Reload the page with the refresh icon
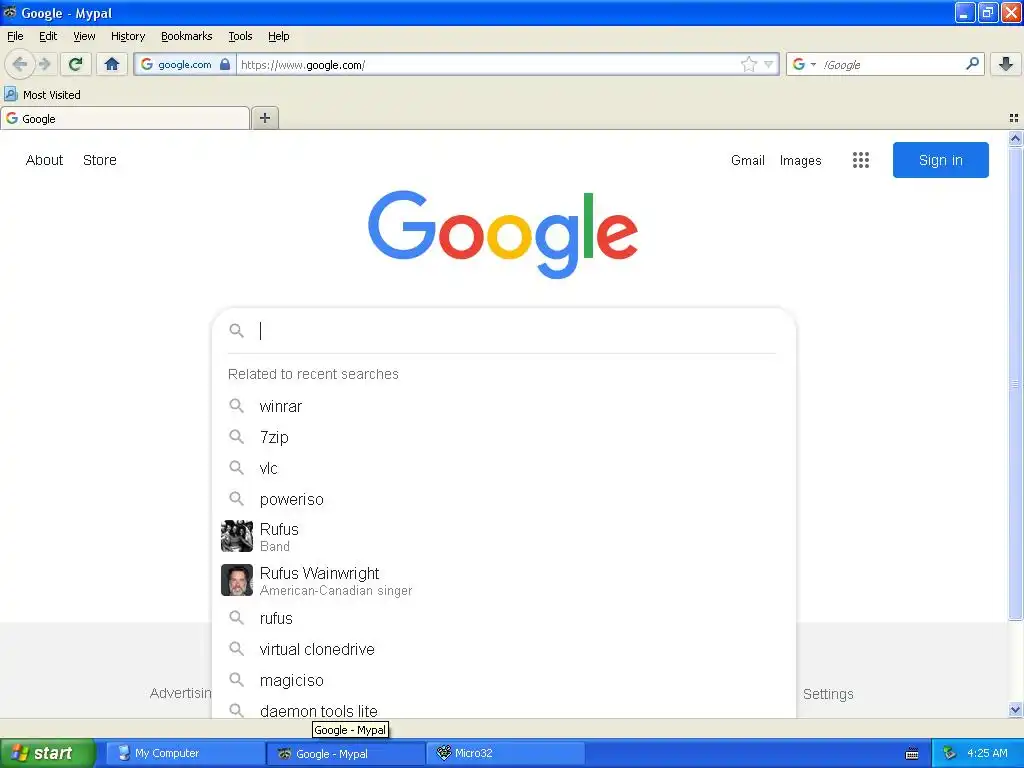 click(x=76, y=64)
